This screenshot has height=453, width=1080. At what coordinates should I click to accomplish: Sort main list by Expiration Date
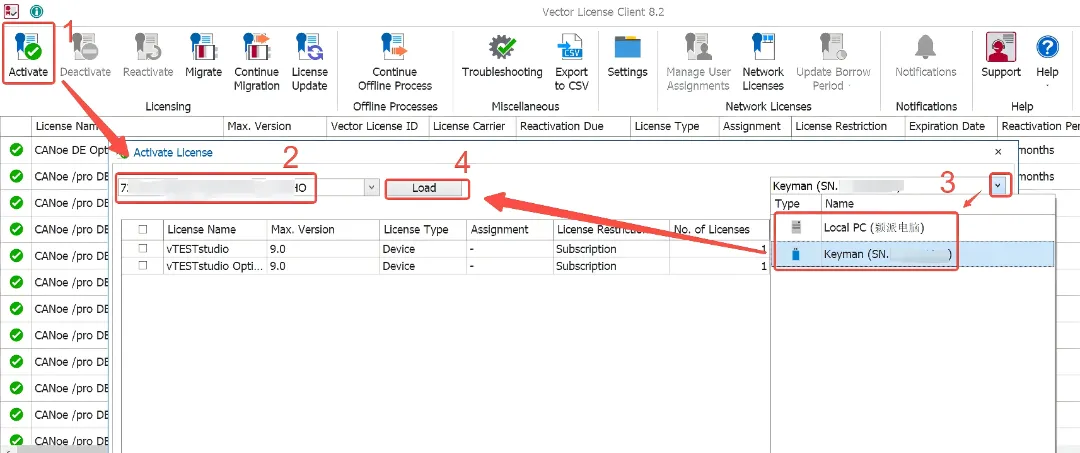951,126
